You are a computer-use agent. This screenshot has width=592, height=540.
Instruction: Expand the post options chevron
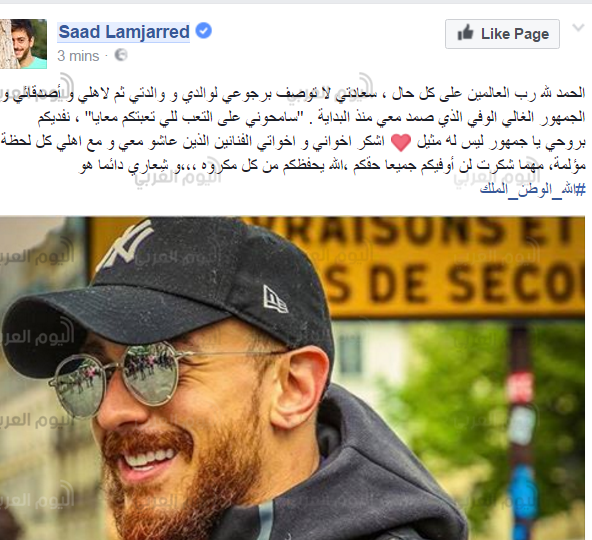point(578,28)
